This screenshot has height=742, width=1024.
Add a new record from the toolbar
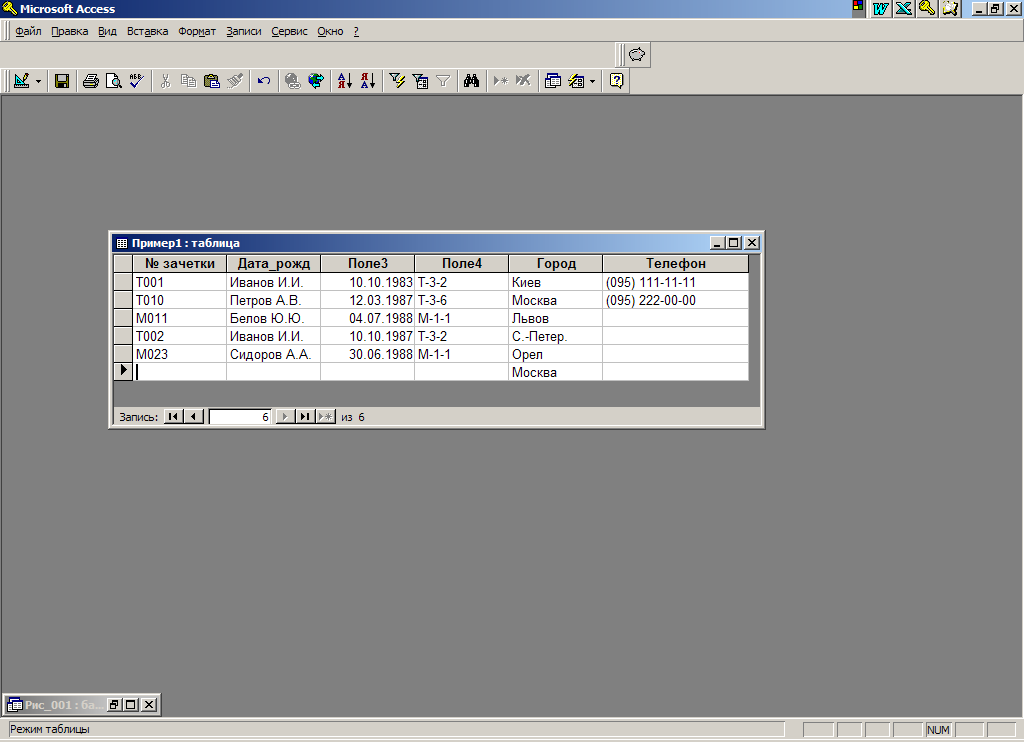click(501, 81)
